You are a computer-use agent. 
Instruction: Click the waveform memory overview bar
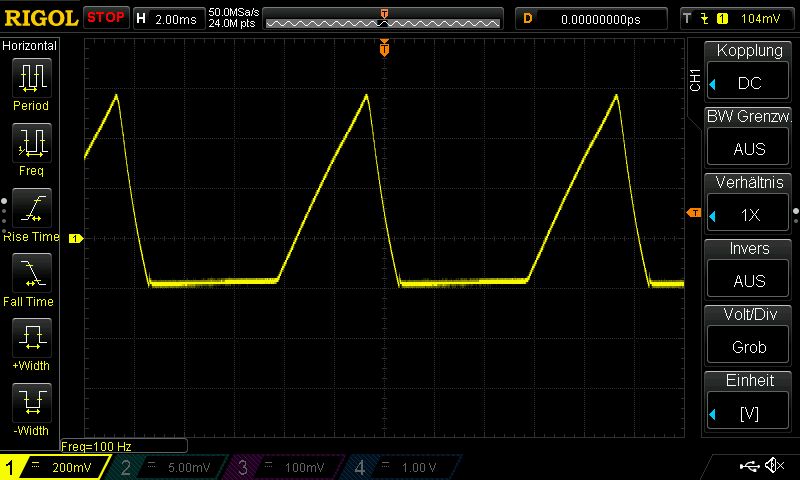click(383, 19)
